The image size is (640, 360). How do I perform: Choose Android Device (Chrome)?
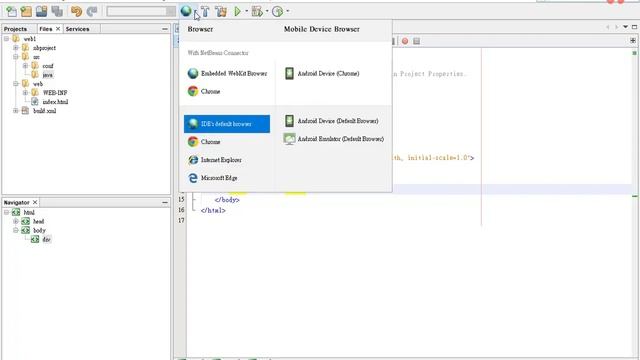tap(322, 73)
